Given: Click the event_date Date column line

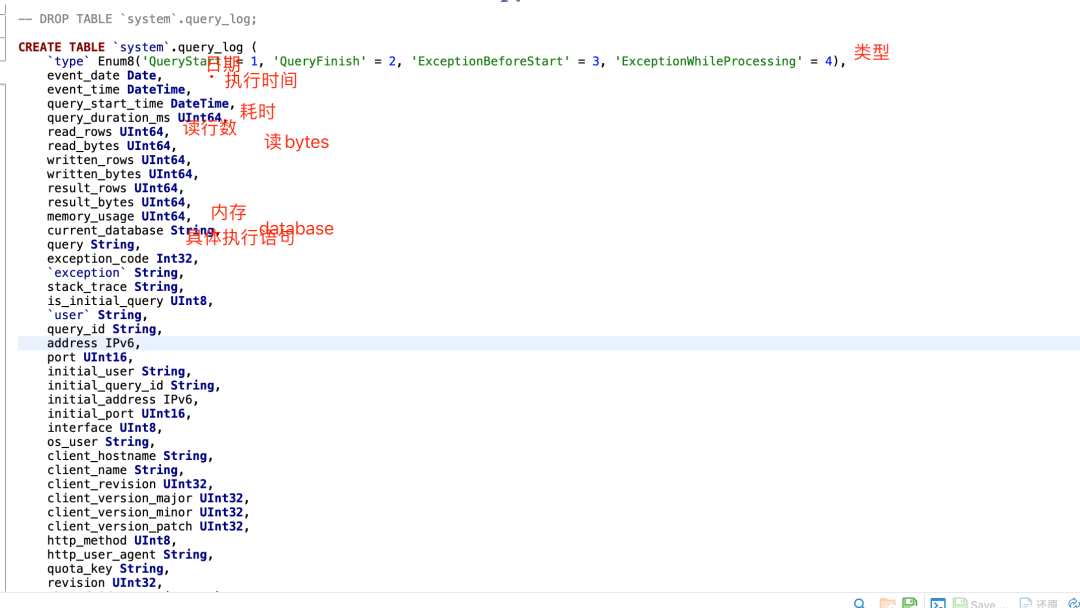Looking at the screenshot, I should (x=104, y=76).
